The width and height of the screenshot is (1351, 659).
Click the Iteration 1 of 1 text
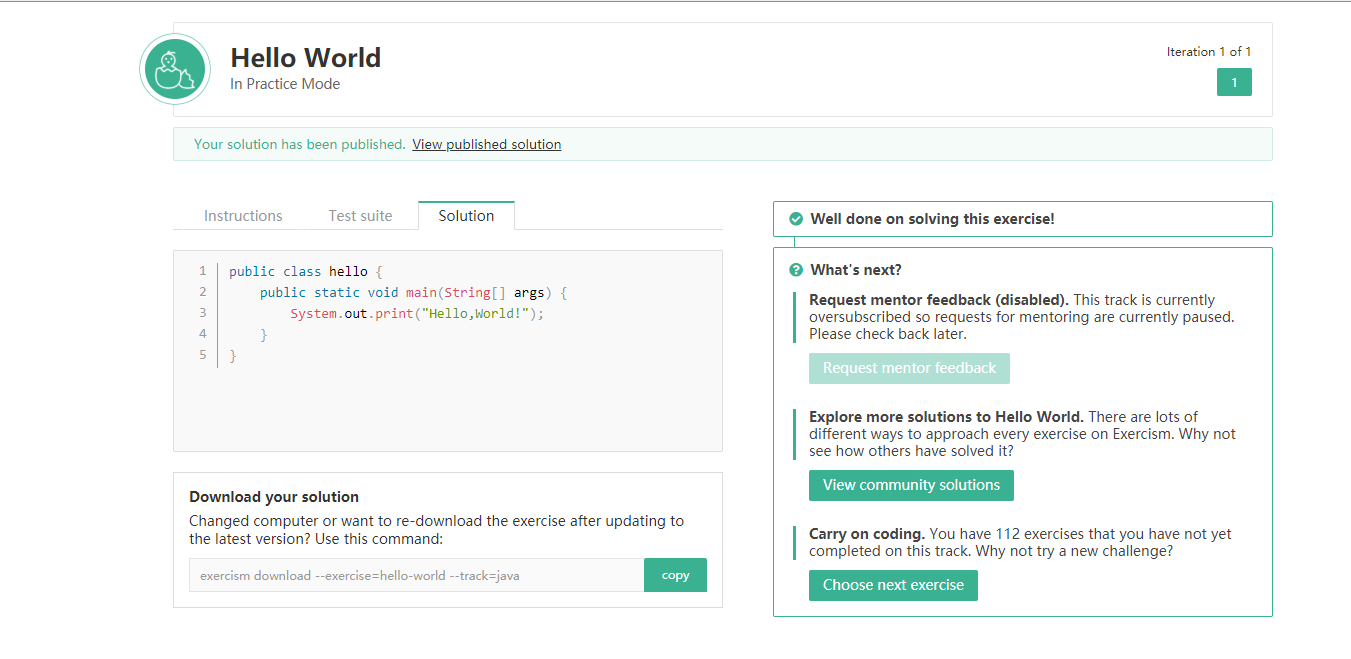coord(1208,52)
